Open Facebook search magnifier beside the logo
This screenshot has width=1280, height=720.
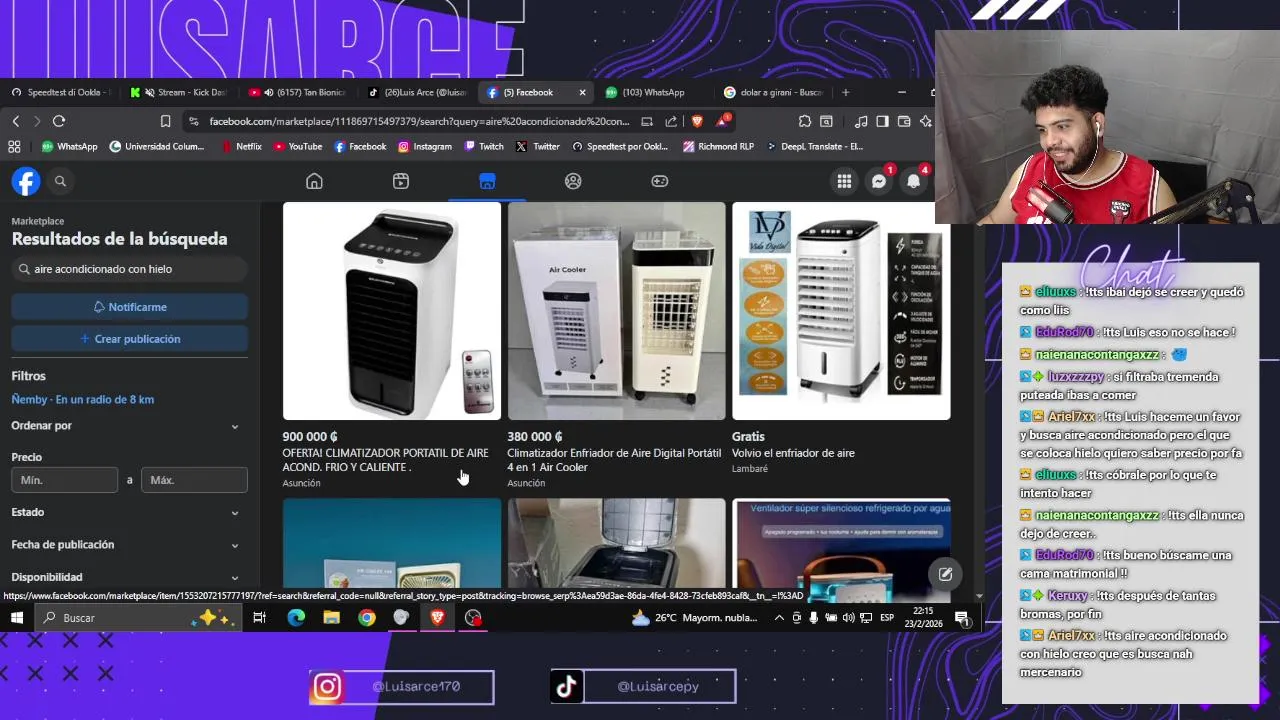60,181
